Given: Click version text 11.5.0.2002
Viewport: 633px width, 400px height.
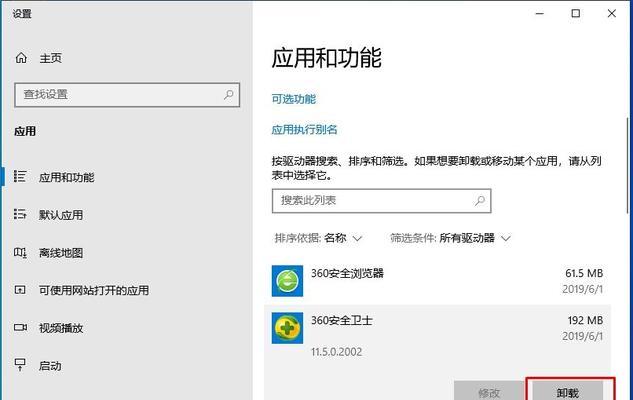Looking at the screenshot, I should click(336, 352).
